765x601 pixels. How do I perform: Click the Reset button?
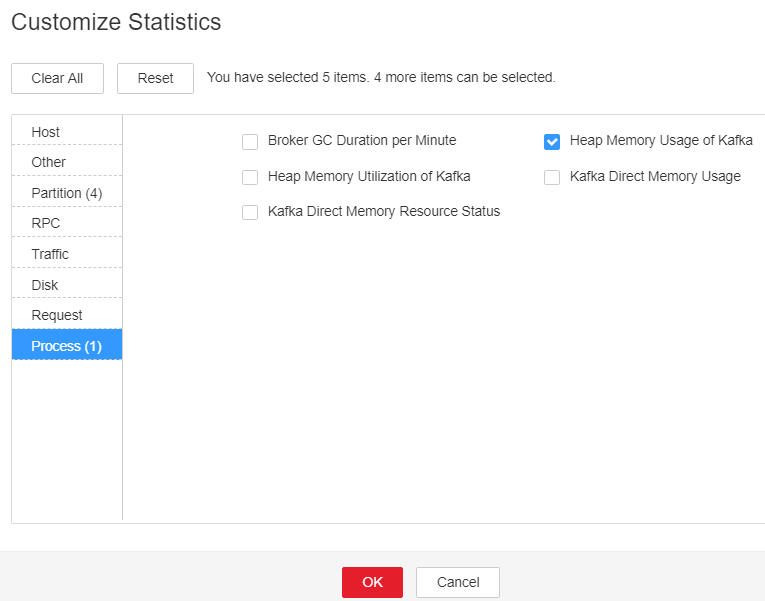click(x=155, y=78)
